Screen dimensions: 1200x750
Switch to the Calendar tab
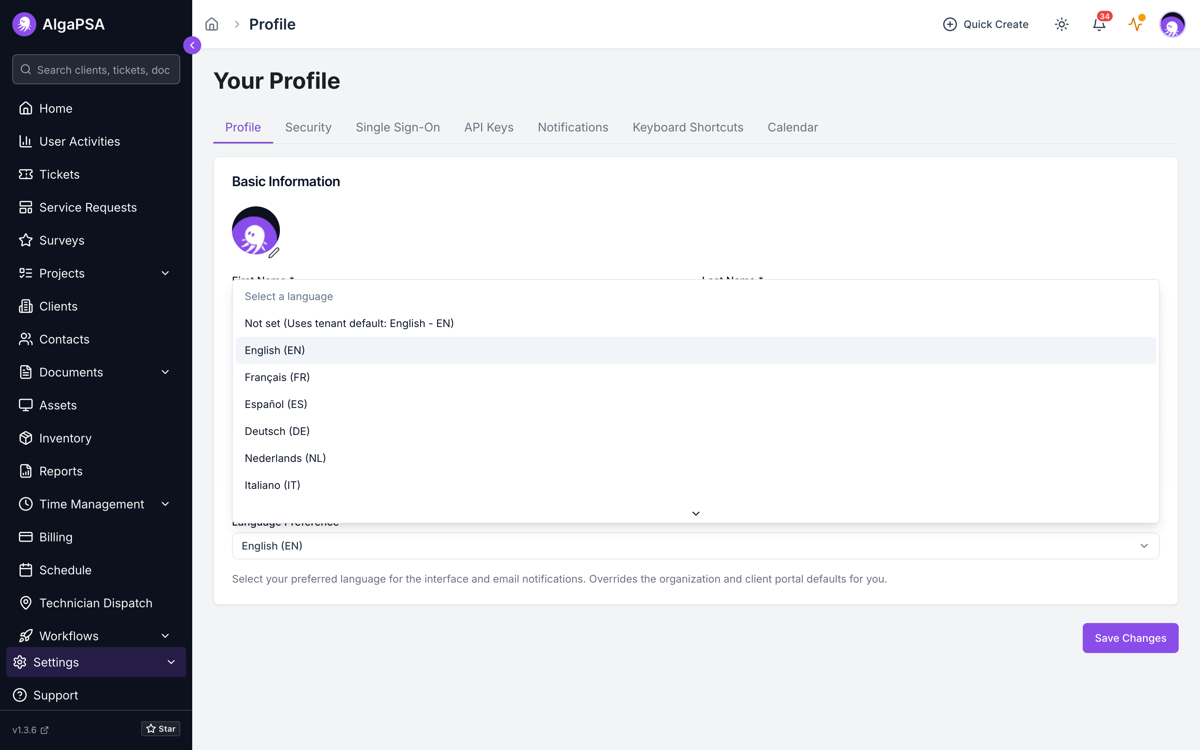click(793, 127)
